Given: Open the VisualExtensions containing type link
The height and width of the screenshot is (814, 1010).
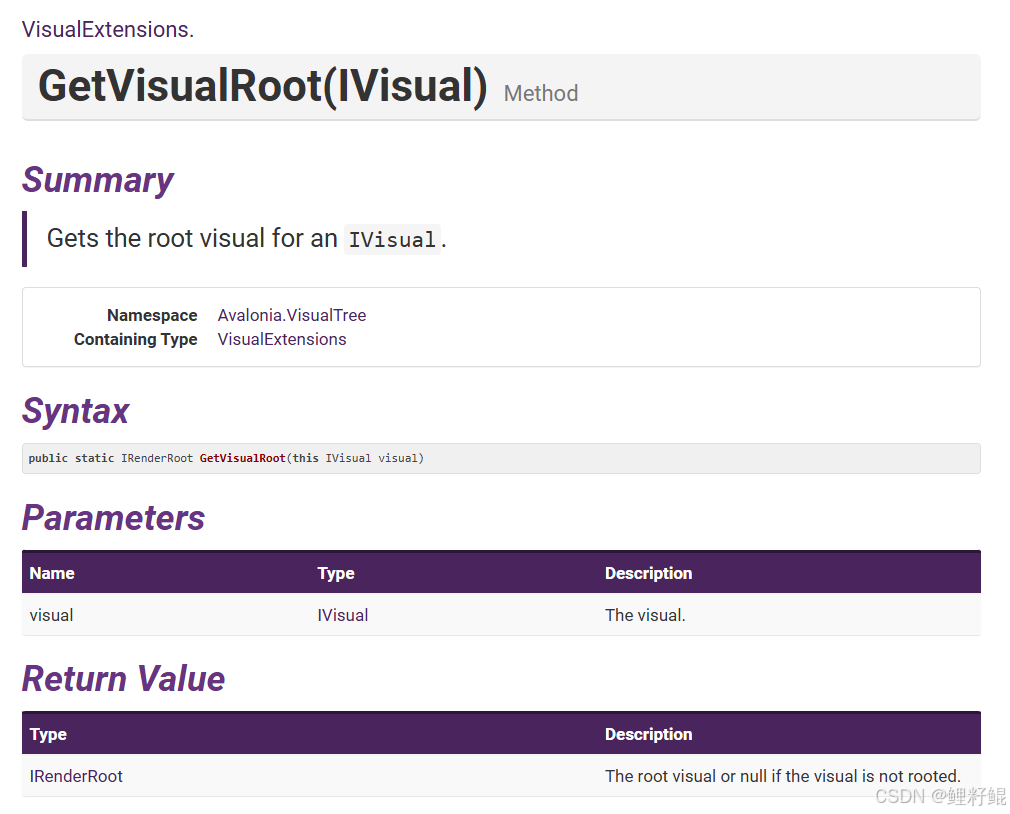Looking at the screenshot, I should [281, 339].
